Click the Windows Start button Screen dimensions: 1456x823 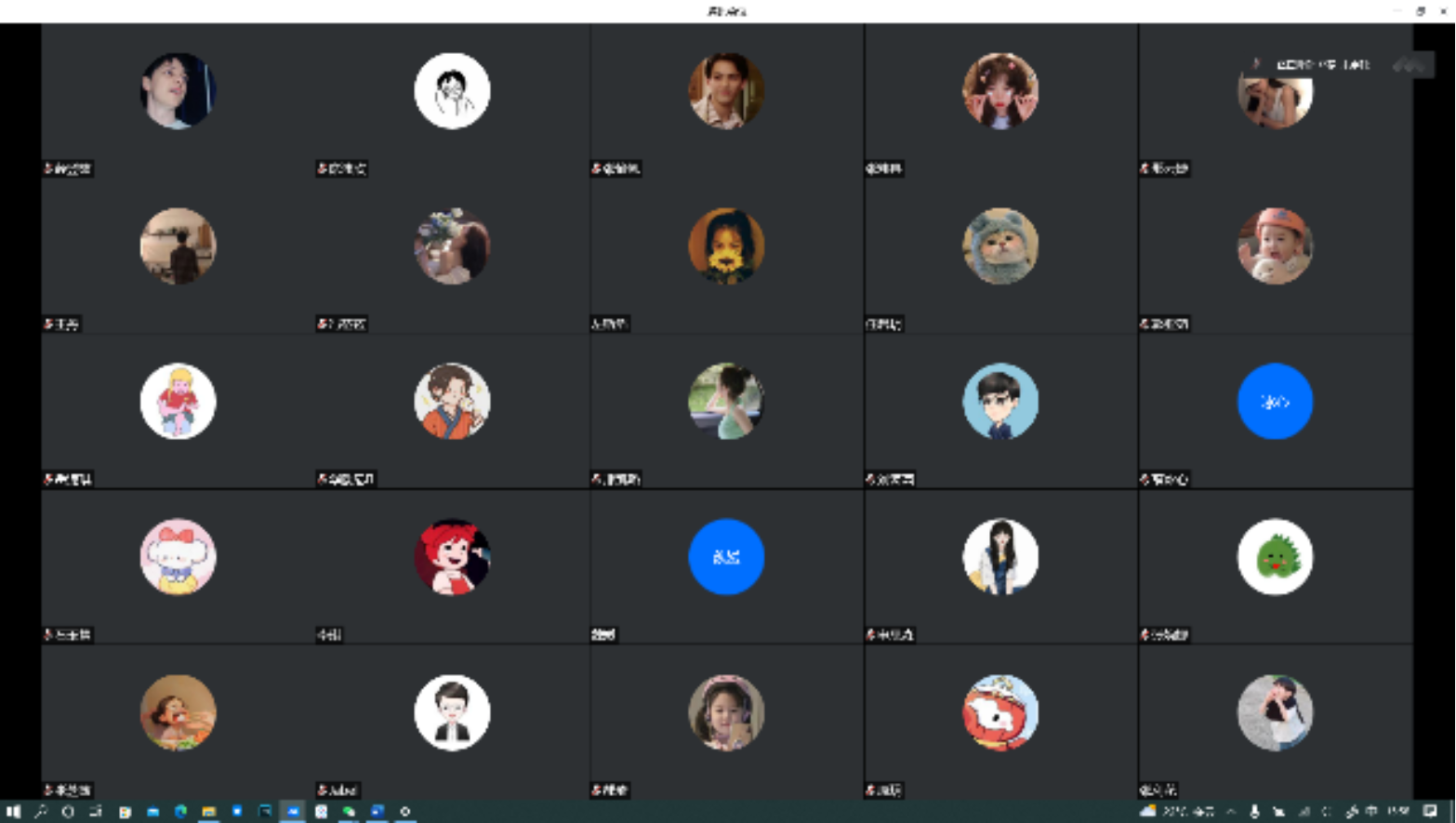pyautogui.click(x=12, y=812)
